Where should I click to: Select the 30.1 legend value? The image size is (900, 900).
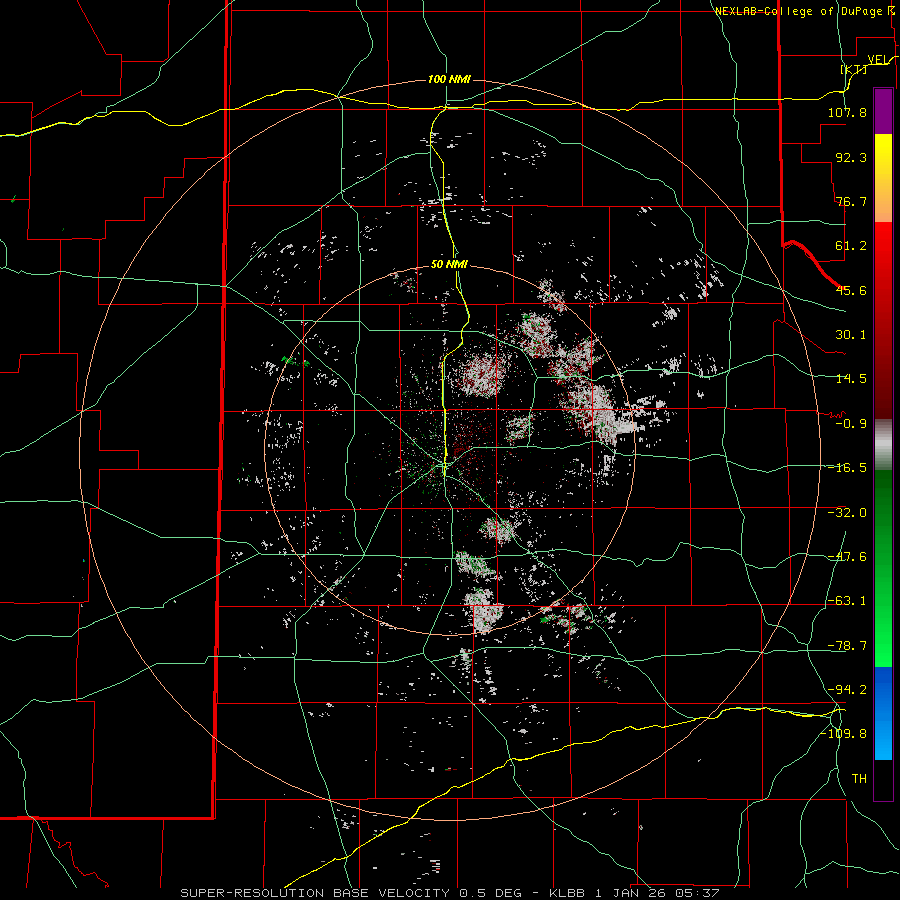coord(851,335)
